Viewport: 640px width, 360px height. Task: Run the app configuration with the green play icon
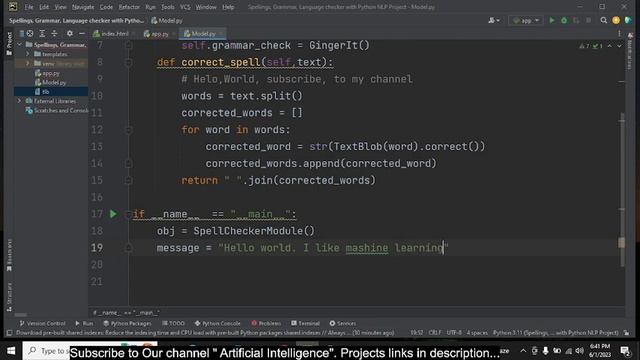coord(552,20)
